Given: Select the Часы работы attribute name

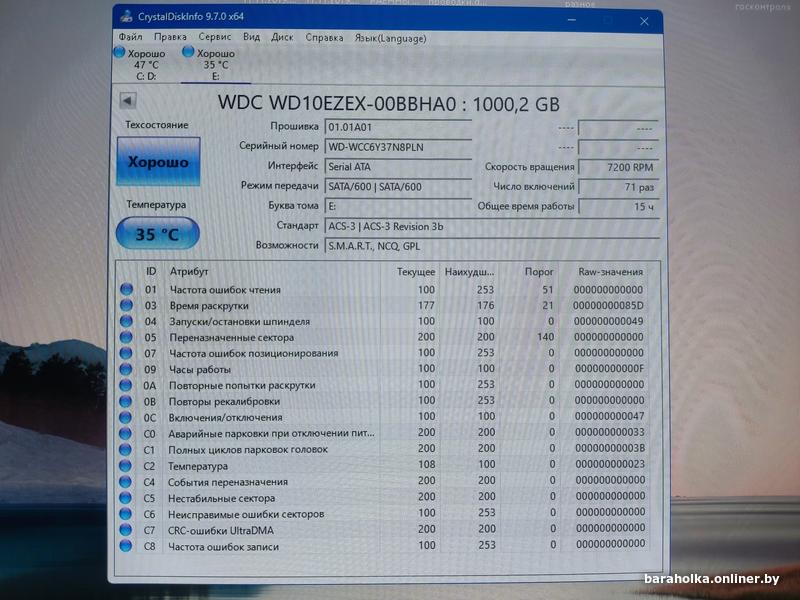Looking at the screenshot, I should [x=200, y=369].
